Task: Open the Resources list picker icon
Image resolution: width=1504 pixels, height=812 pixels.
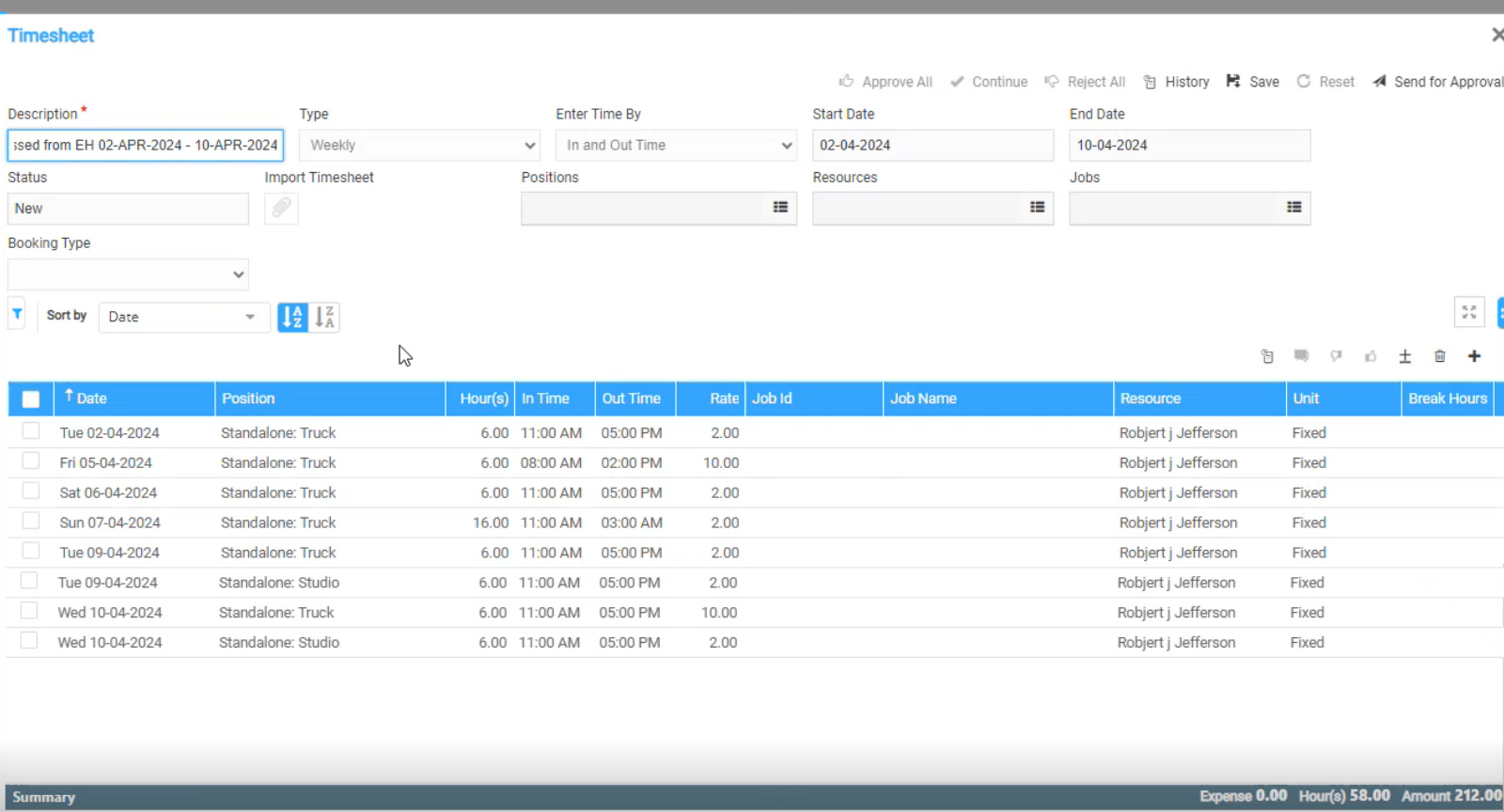Action: pyautogui.click(x=1037, y=208)
